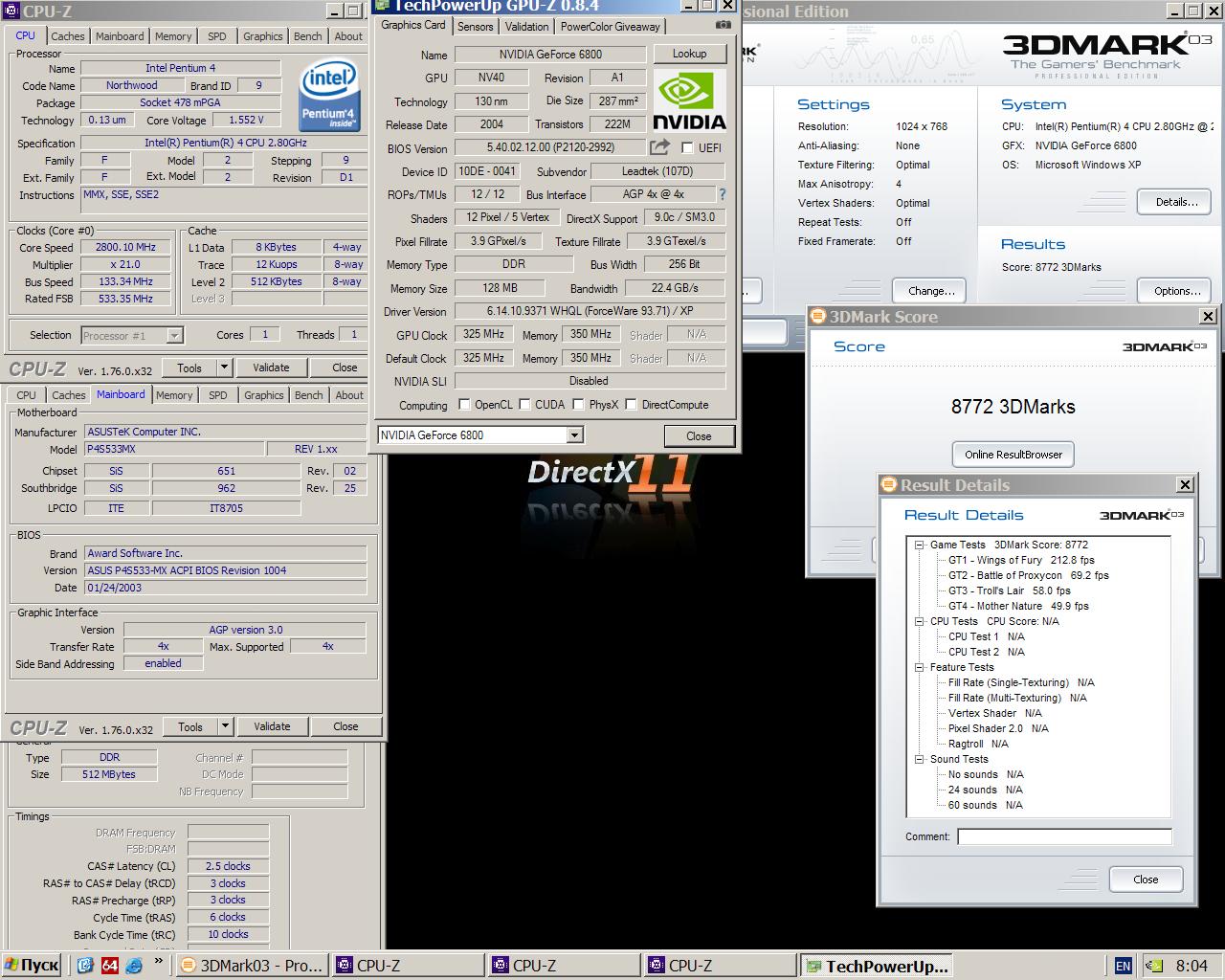
Task: Click the NVIDIA logo in GPU-Z
Action: 689,101
